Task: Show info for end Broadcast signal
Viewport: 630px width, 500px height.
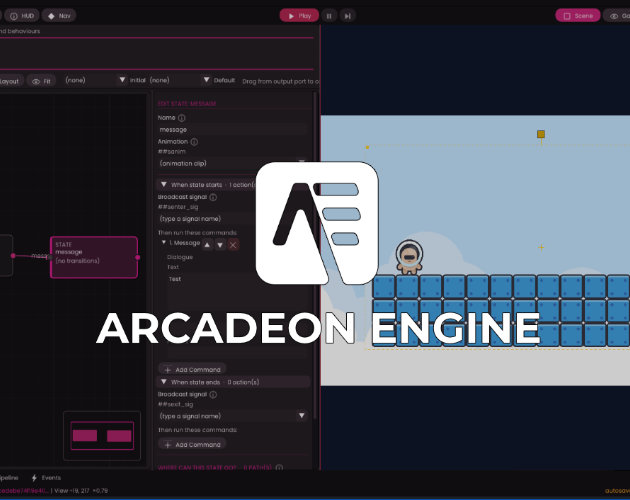Action: tap(213, 394)
